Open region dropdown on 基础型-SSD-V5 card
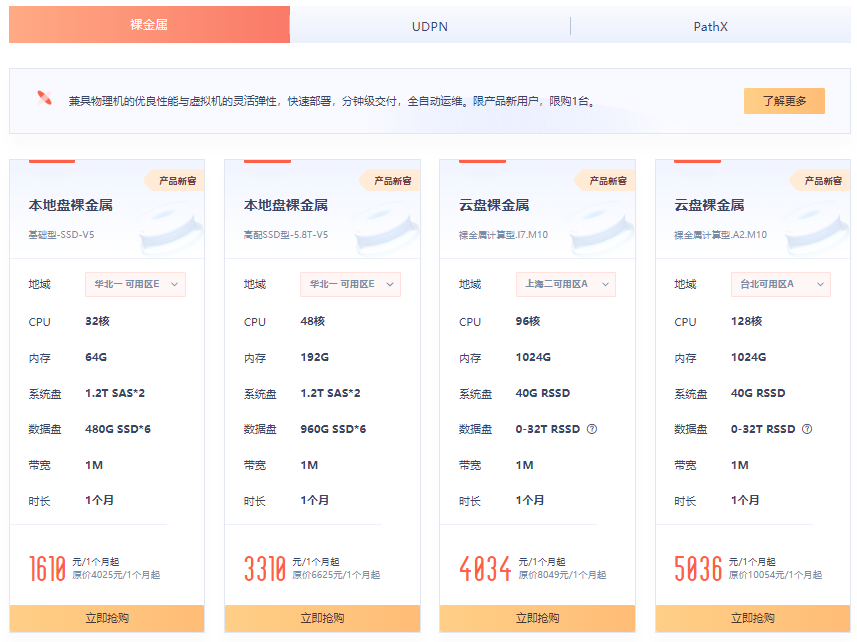857x642 pixels. click(x=135, y=284)
